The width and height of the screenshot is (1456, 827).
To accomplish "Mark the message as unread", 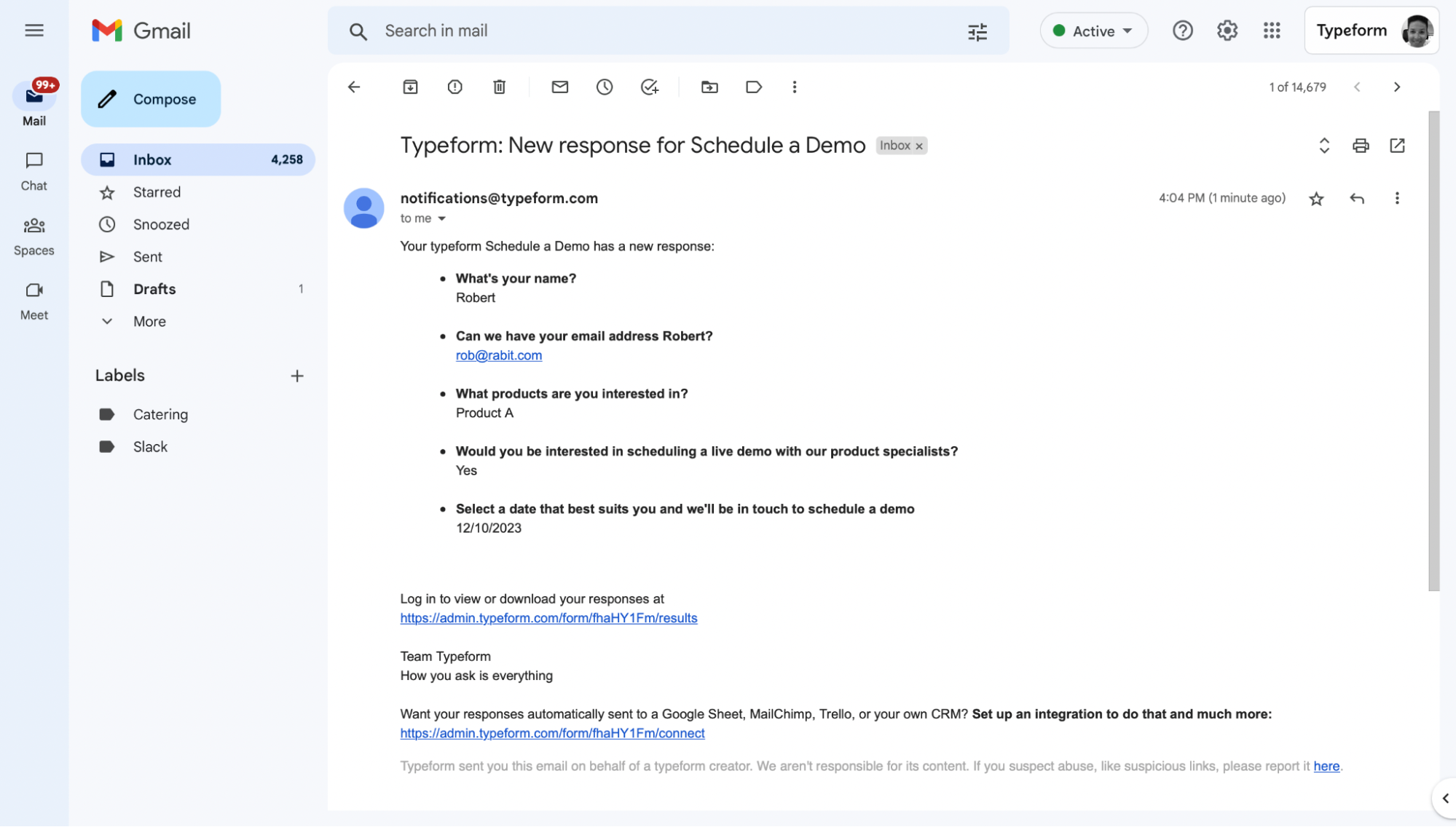I will point(560,87).
